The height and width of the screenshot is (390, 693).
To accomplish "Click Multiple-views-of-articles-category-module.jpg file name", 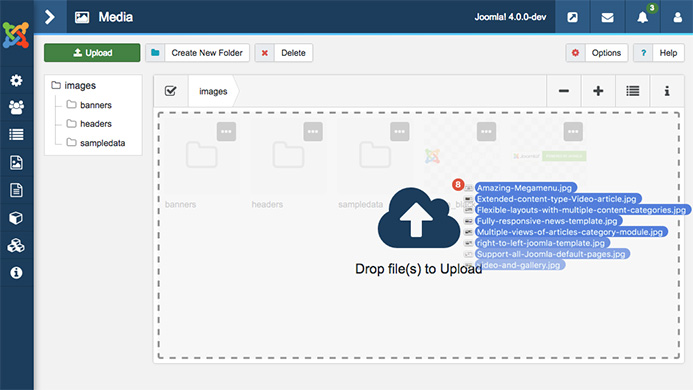I will click(570, 232).
